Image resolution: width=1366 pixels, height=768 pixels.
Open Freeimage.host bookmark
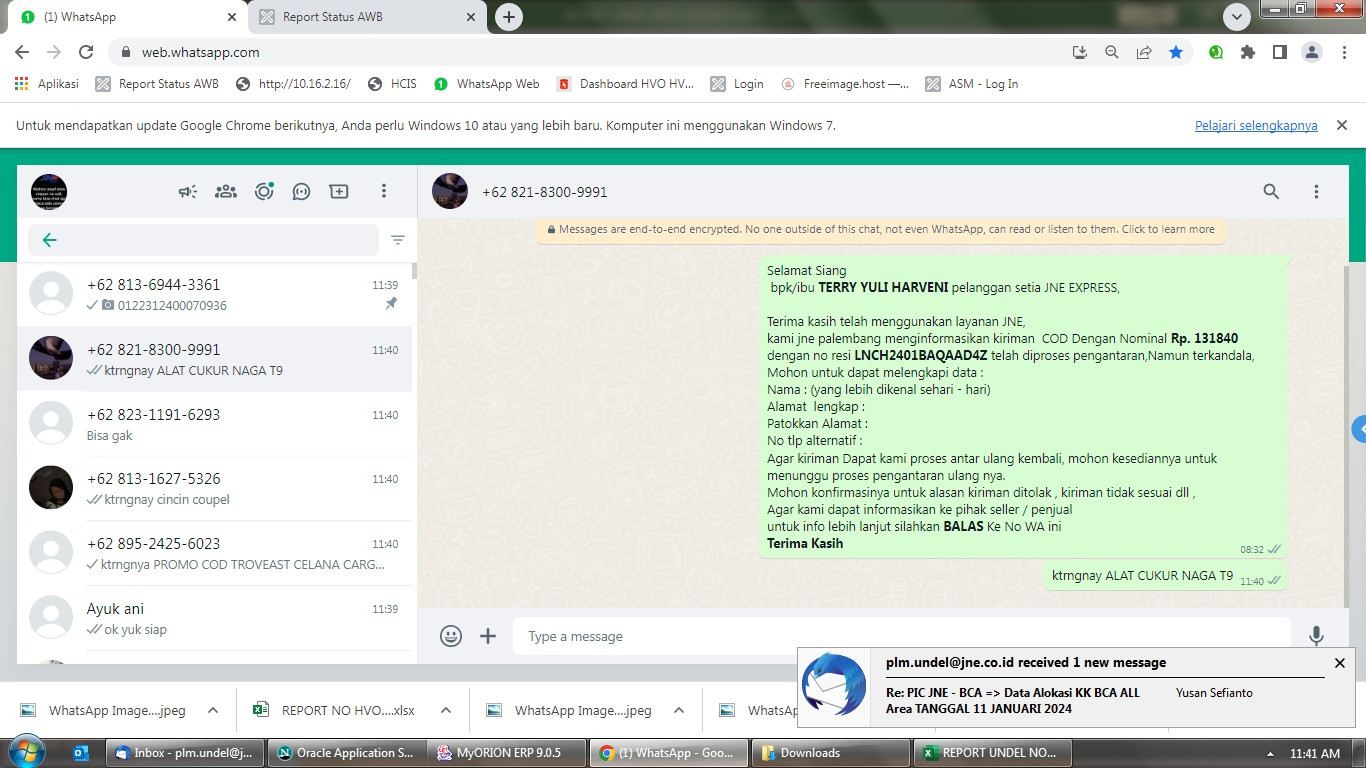(846, 84)
